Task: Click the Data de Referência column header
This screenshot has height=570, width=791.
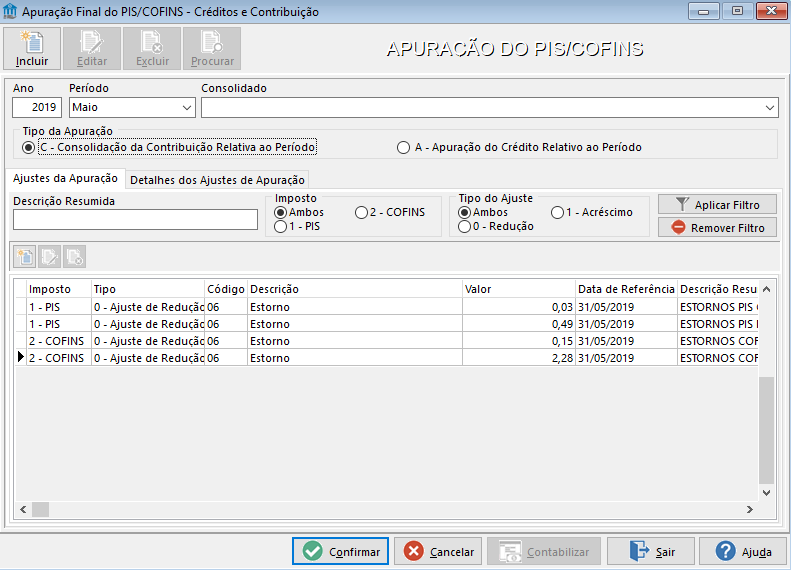Action: point(626,289)
